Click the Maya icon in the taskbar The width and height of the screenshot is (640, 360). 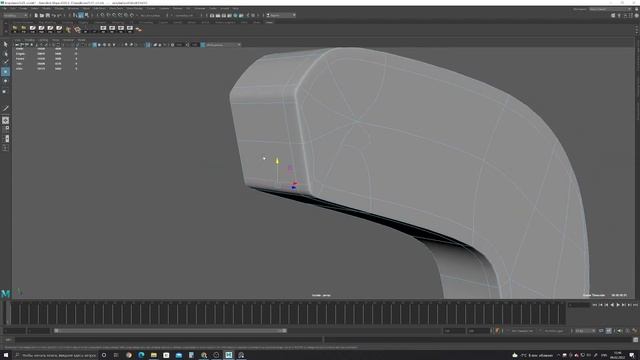pos(229,355)
